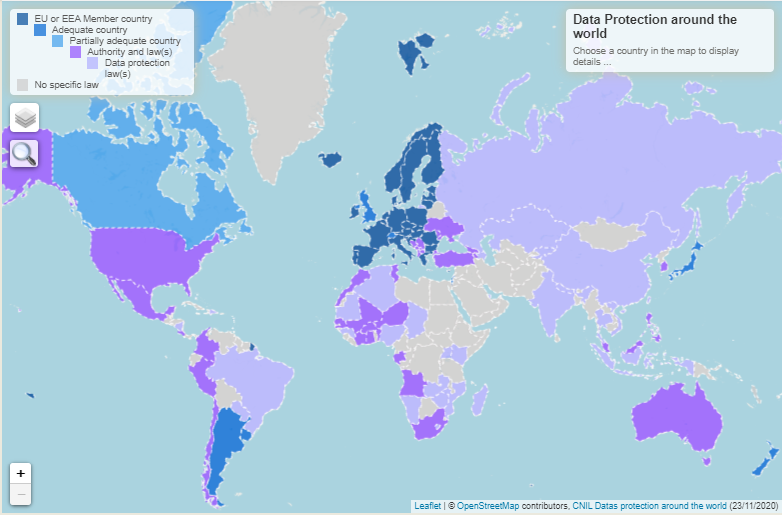The width and height of the screenshot is (782, 515).
Task: Select Turkey on the map
Action: point(454,259)
